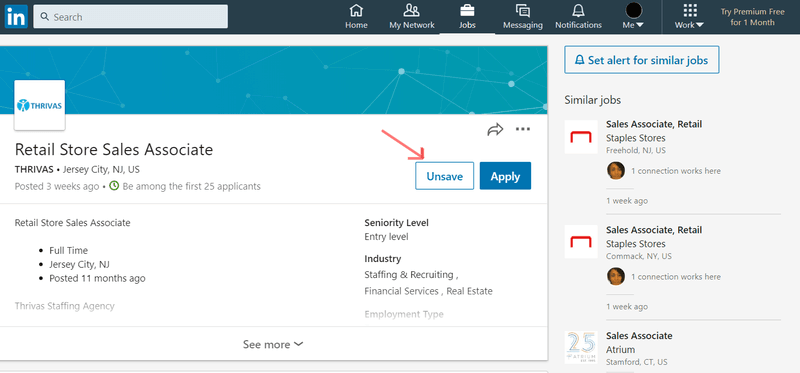Open Sales Associate, Retail job in Commack
Screen dimensions: 800x373
pos(654,230)
